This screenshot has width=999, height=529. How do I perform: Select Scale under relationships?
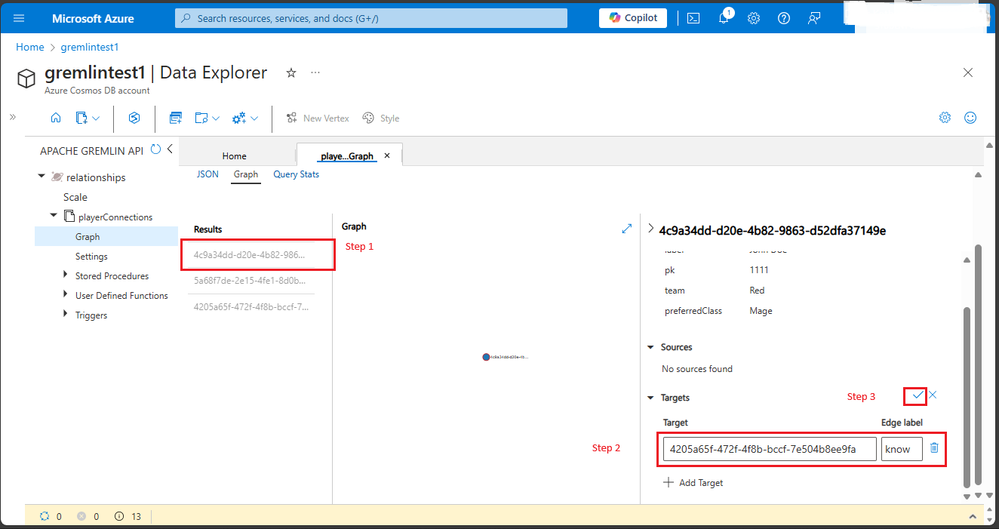click(75, 197)
